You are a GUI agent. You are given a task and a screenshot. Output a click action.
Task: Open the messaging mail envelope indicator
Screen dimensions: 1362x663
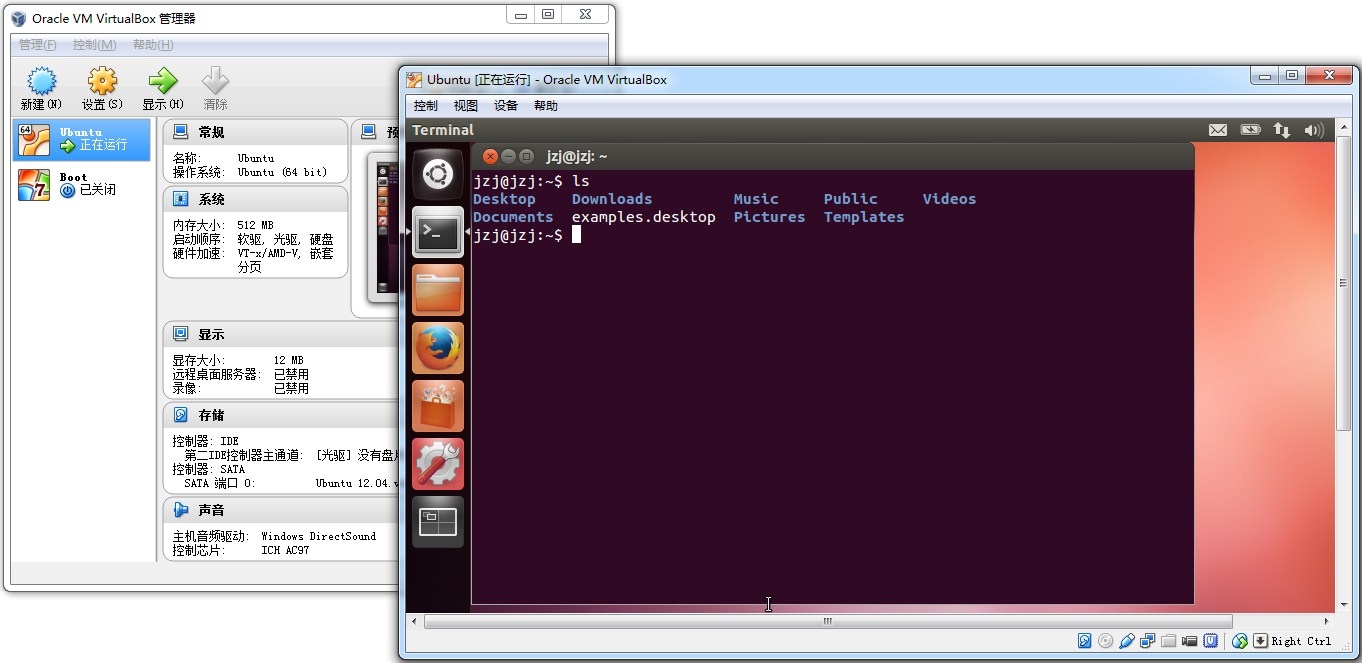(1217, 130)
